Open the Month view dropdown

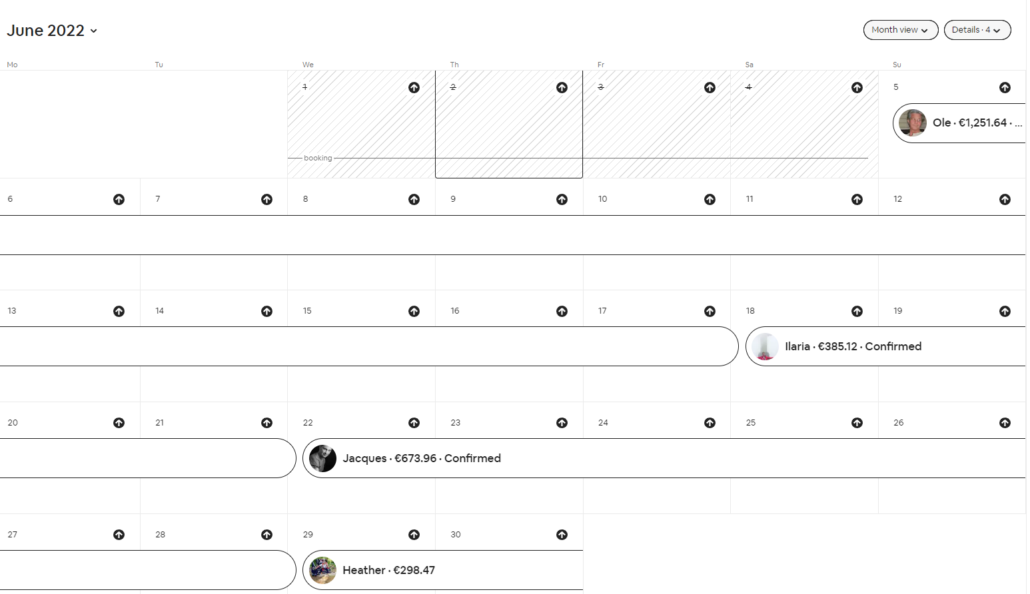tap(900, 30)
